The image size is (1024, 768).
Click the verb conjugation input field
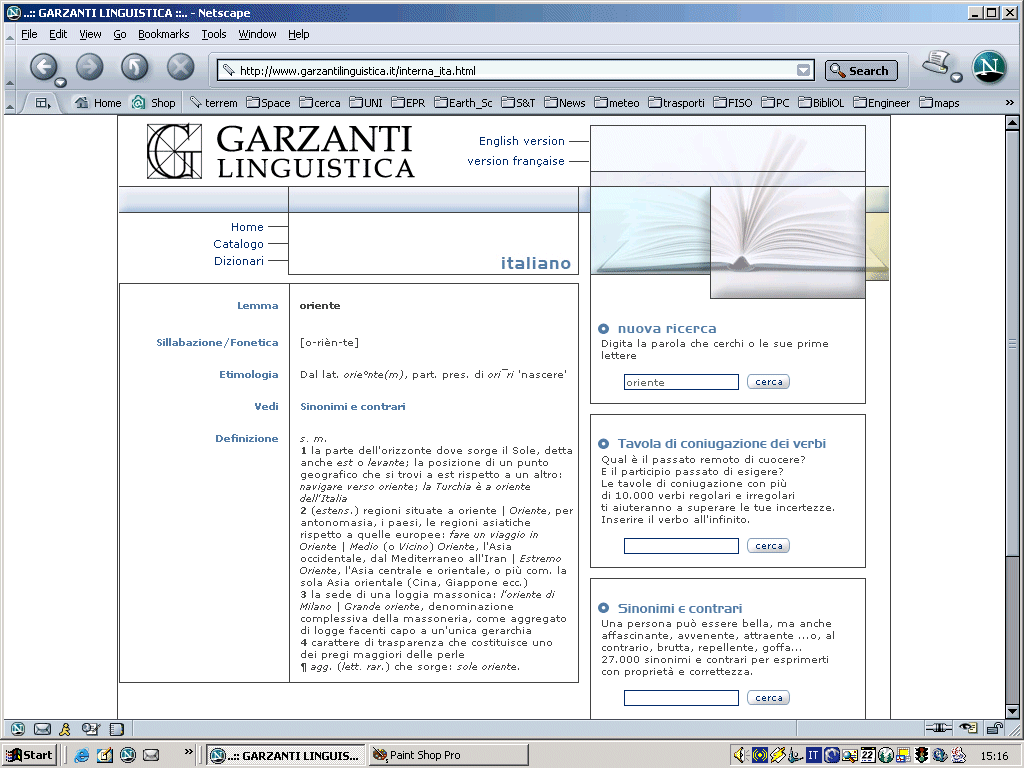(681, 546)
